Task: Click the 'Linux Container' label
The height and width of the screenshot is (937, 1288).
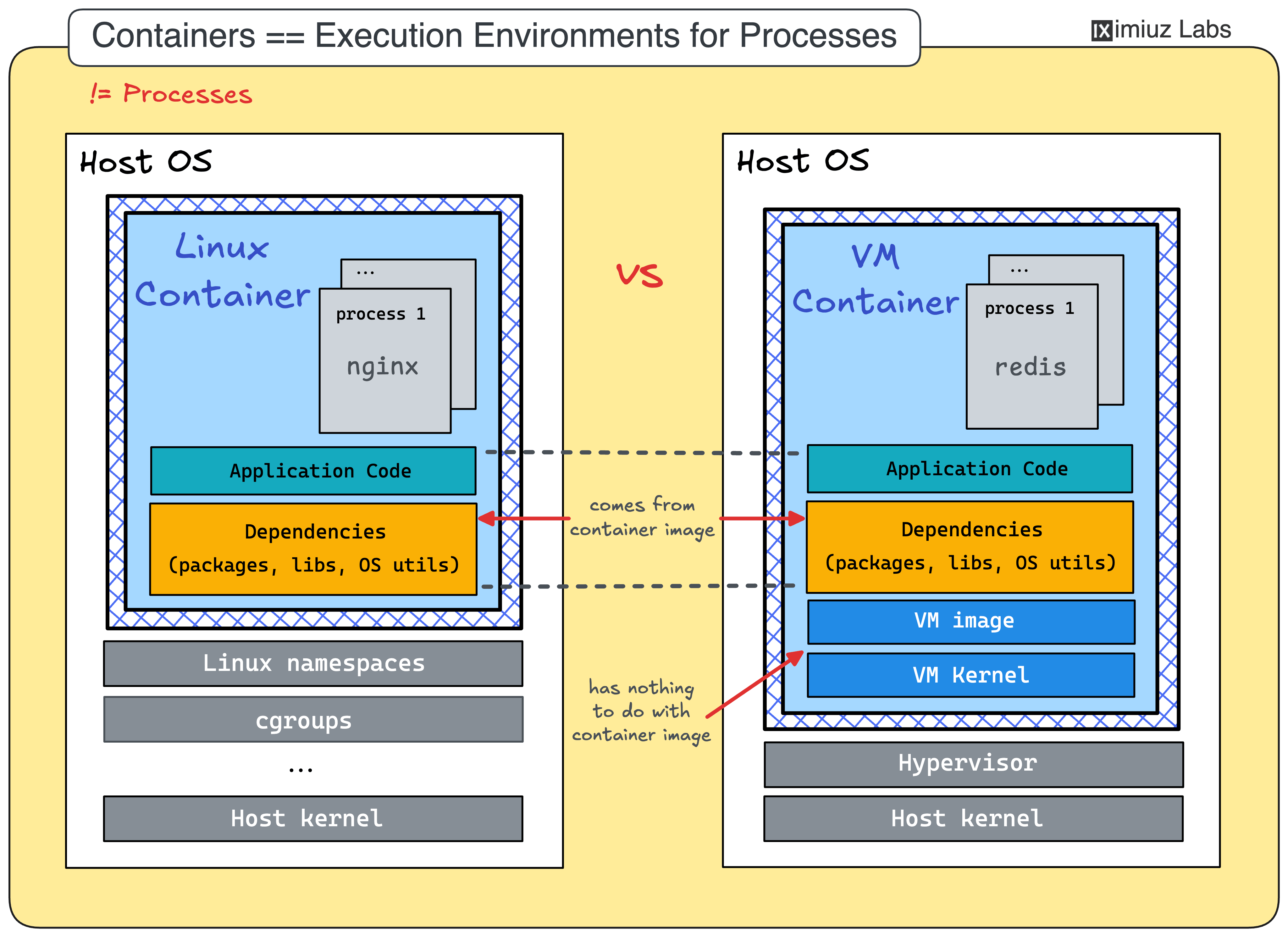Action: tap(223, 271)
